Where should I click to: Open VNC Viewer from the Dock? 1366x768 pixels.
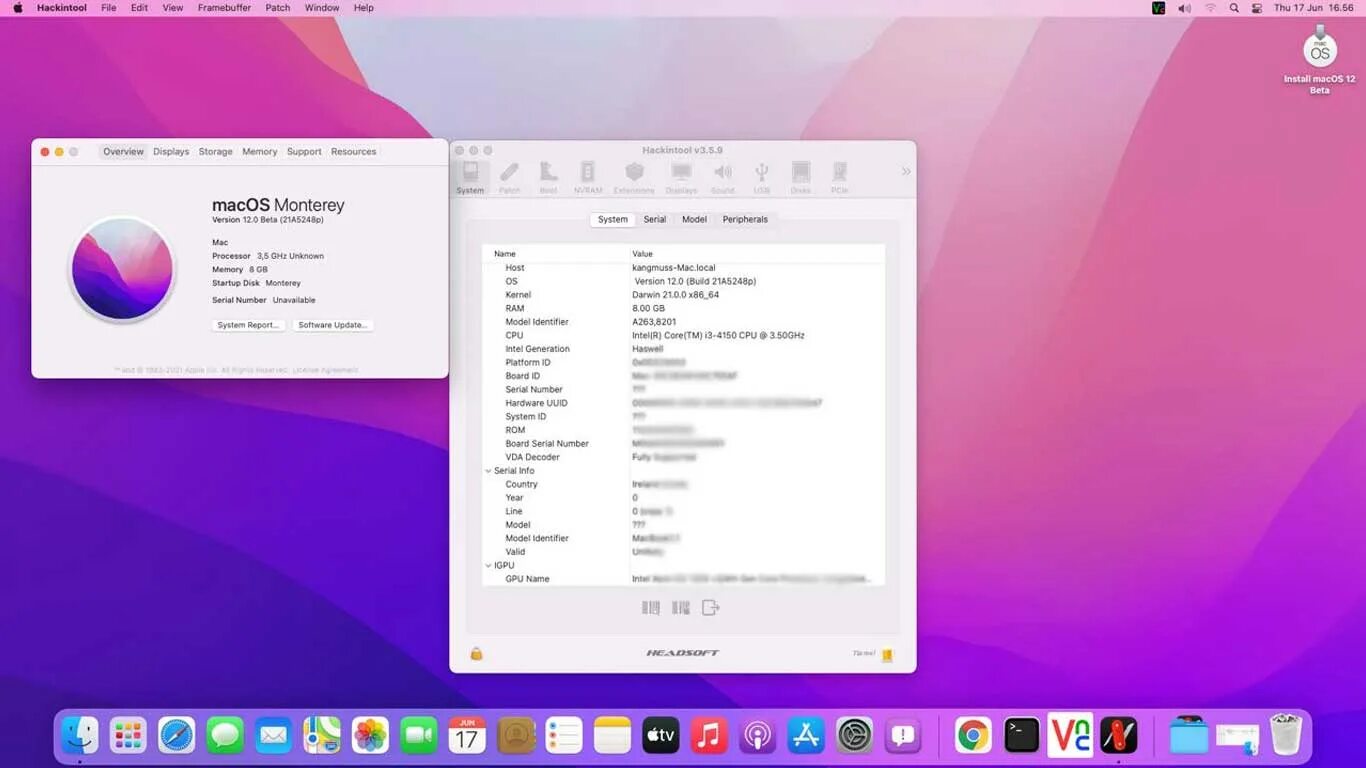tap(1070, 735)
